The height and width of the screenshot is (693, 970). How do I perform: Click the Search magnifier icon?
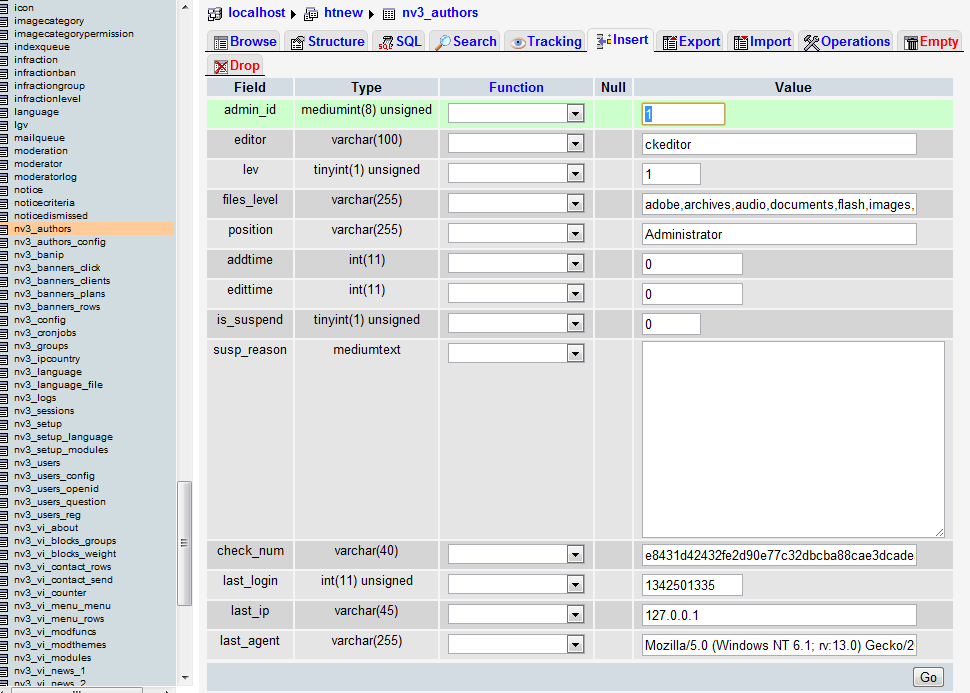click(443, 42)
